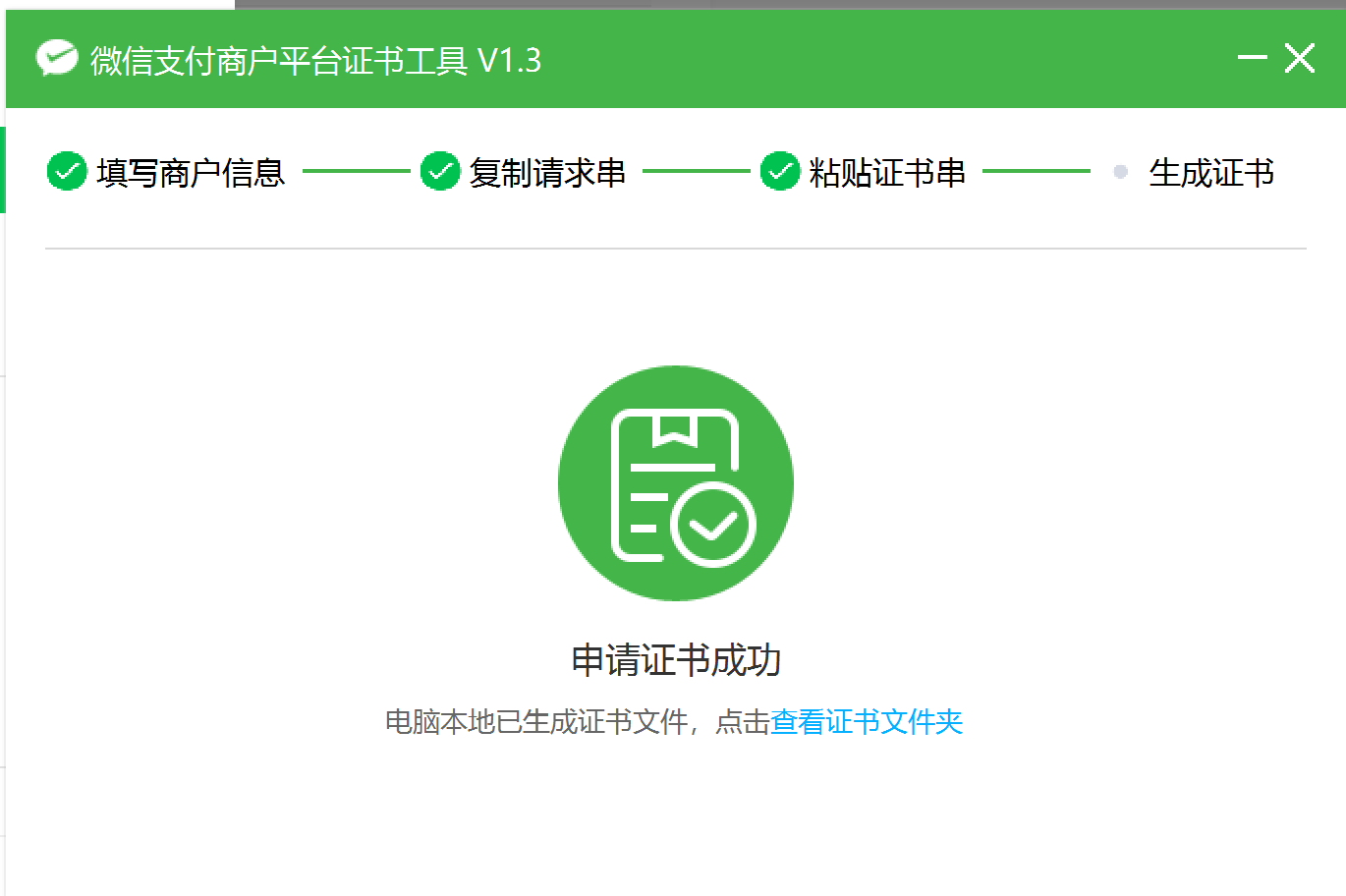Click the large certificate success icon
1346x896 pixels.
(676, 483)
